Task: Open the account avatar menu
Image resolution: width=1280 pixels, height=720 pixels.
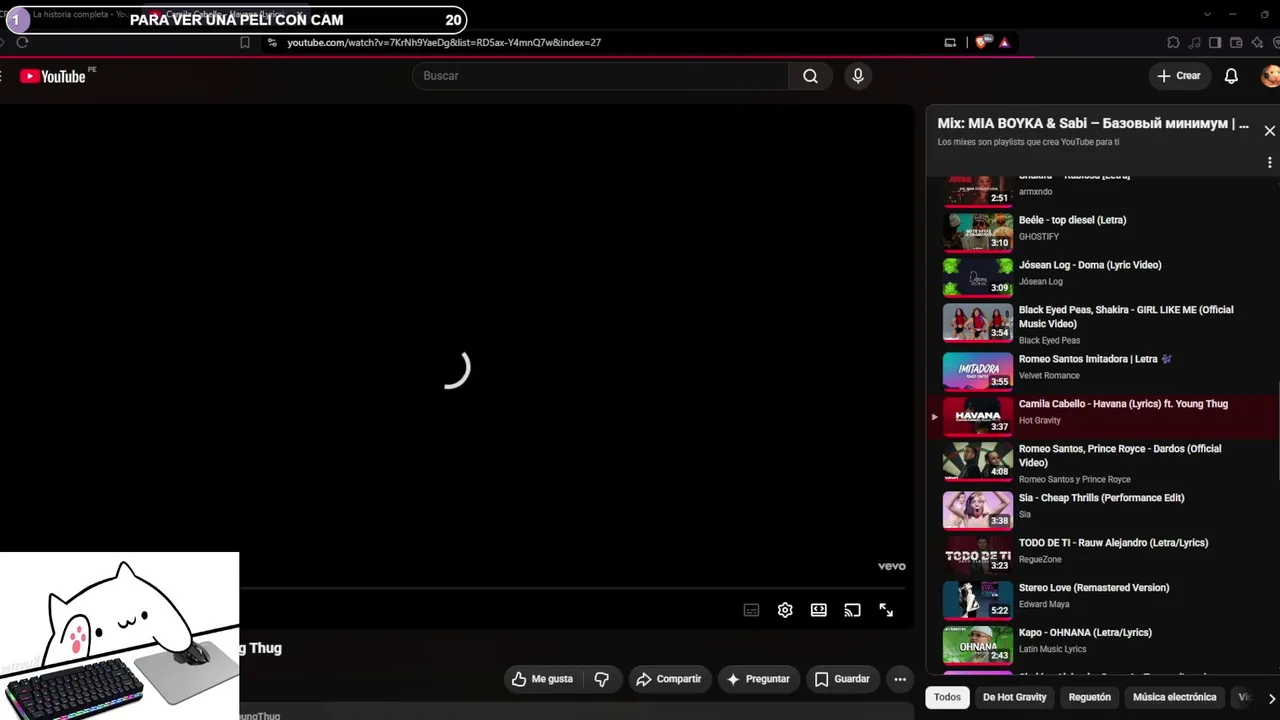Action: pos(1271,76)
